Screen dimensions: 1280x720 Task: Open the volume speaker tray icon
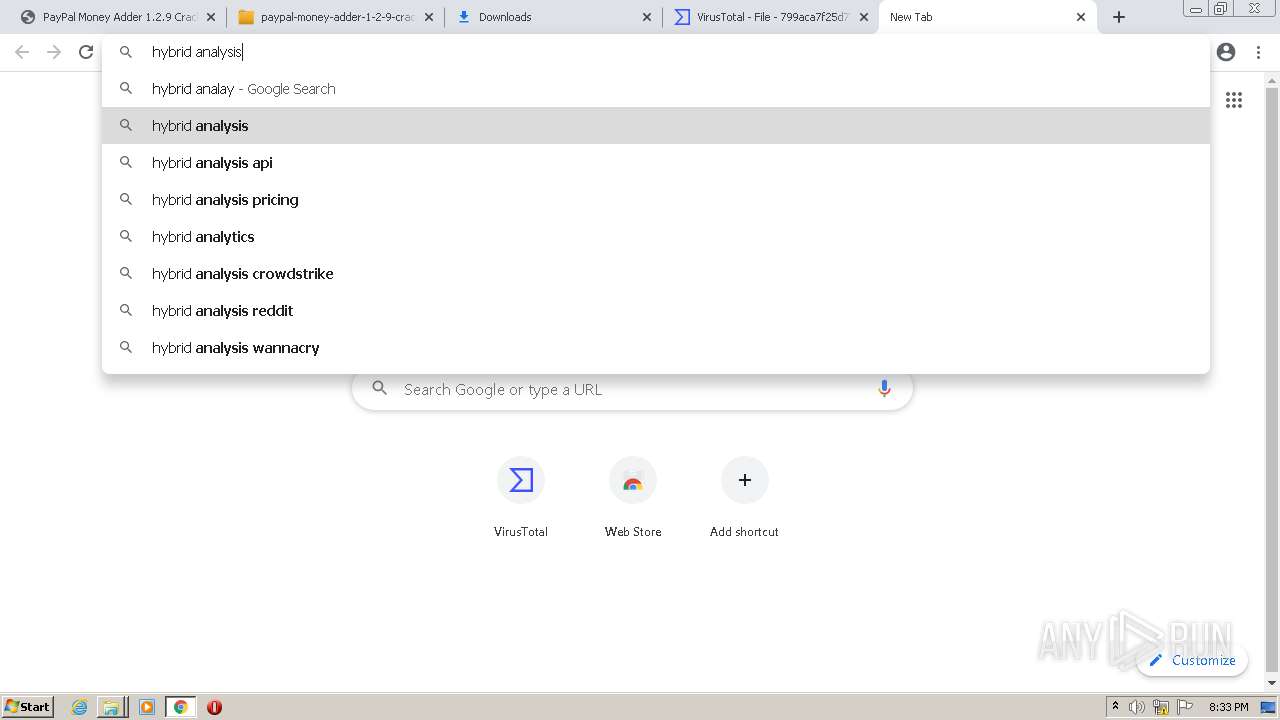1137,707
